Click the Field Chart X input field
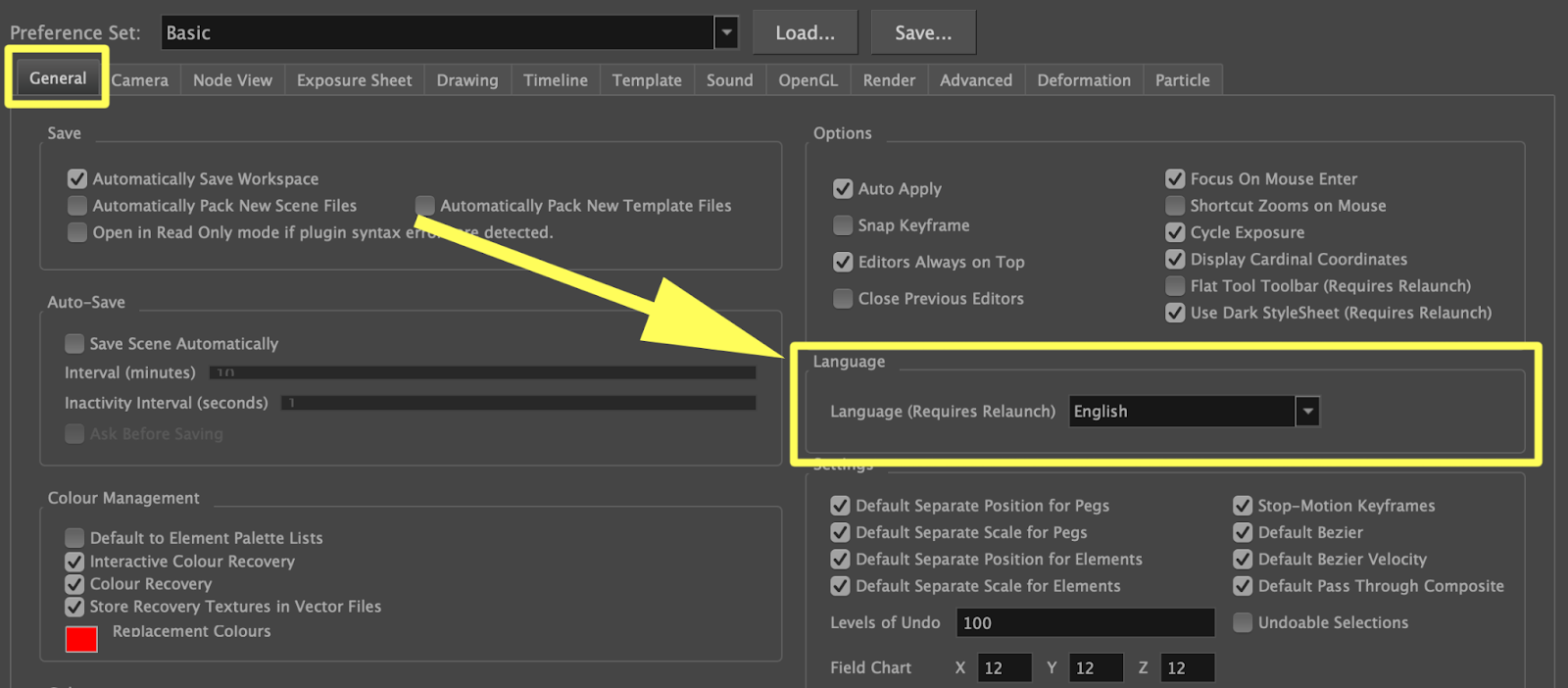1568x688 pixels. coord(1004,667)
